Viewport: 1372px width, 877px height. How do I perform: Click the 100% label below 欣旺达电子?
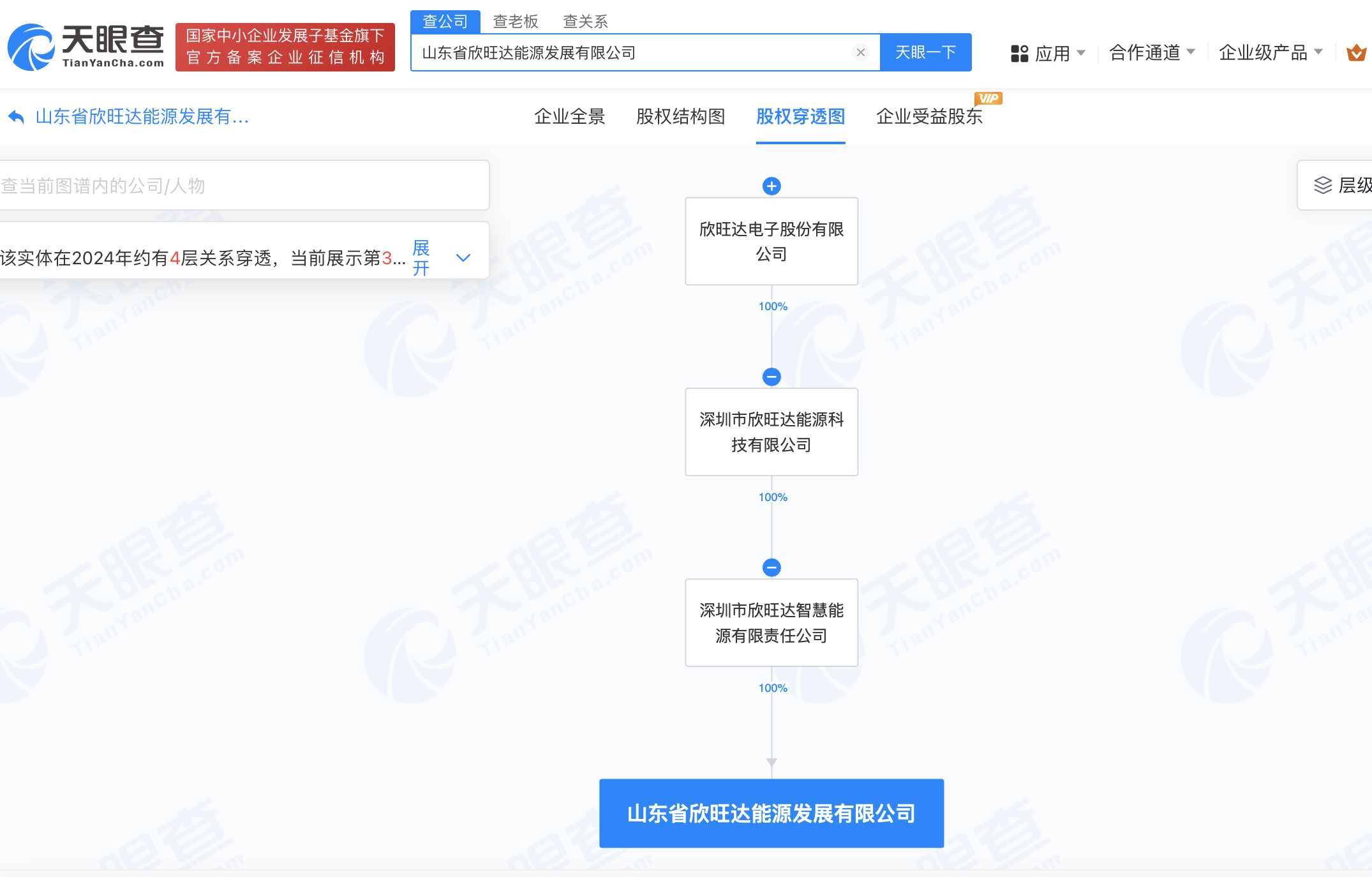tap(773, 306)
